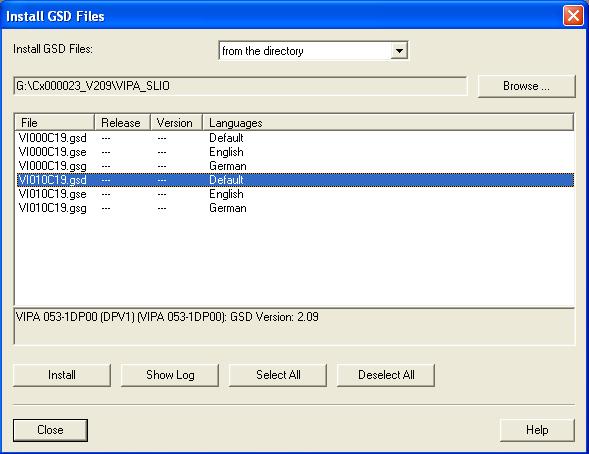Sort by the File column header
Image resolution: width=589 pixels, height=454 pixels.
point(54,123)
